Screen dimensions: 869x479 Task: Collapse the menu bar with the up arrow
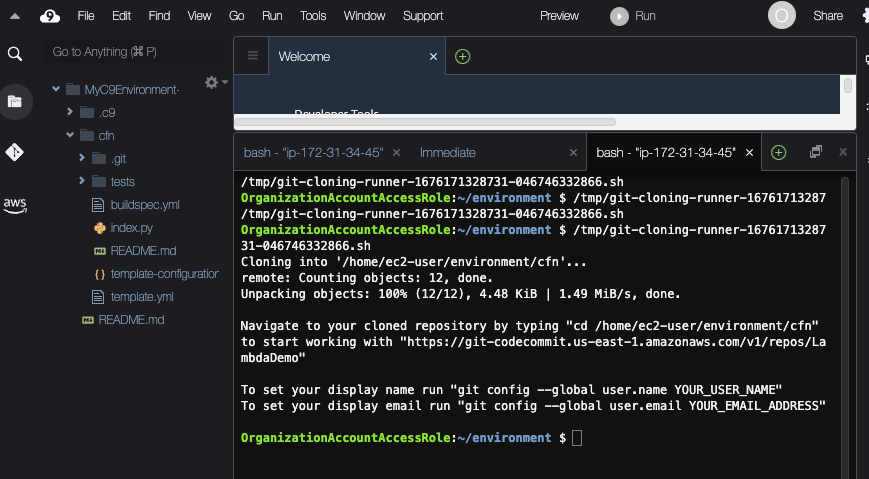15,16
